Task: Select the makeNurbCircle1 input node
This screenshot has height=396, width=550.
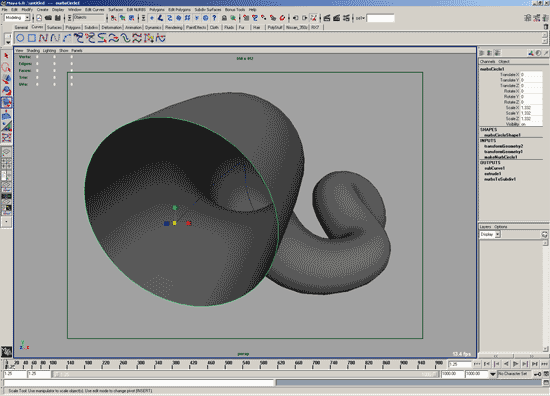Action: (x=501, y=157)
